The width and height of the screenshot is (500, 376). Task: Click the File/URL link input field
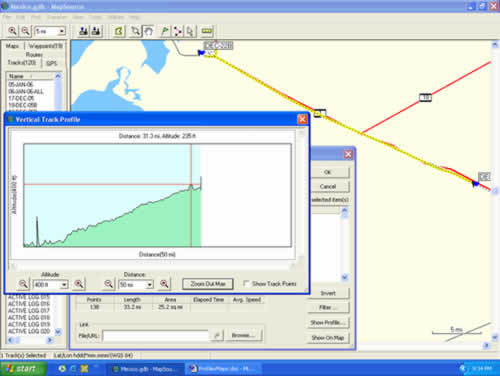tap(156, 336)
